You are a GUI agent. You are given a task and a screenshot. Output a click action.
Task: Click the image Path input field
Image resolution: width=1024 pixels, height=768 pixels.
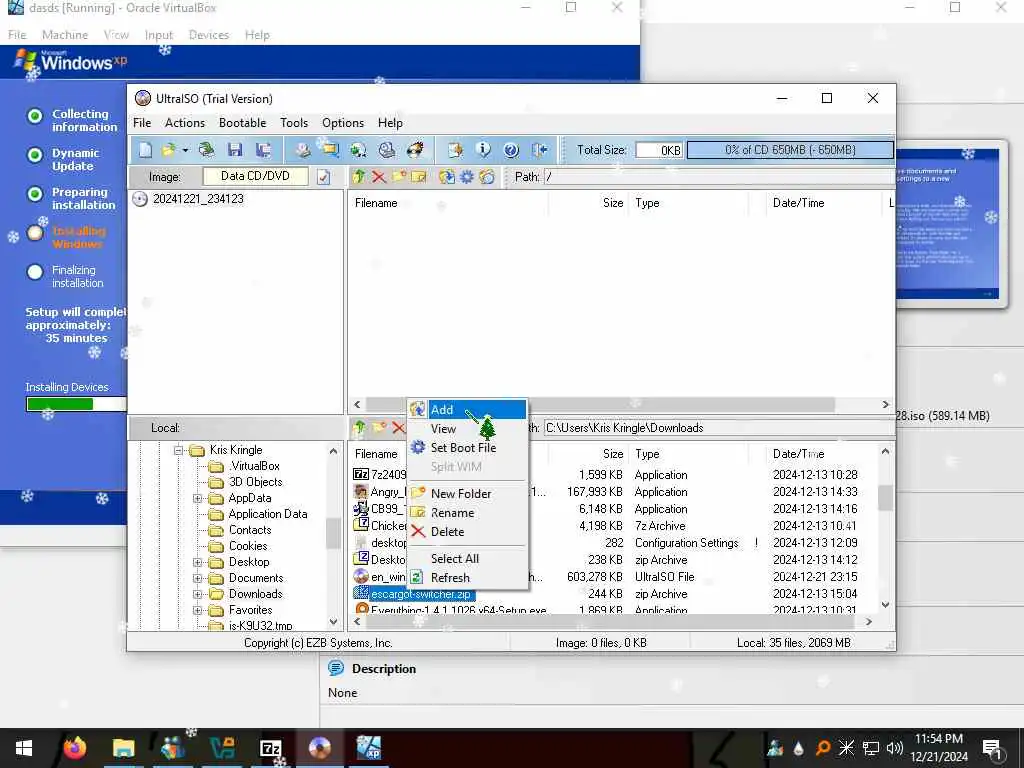click(x=719, y=177)
